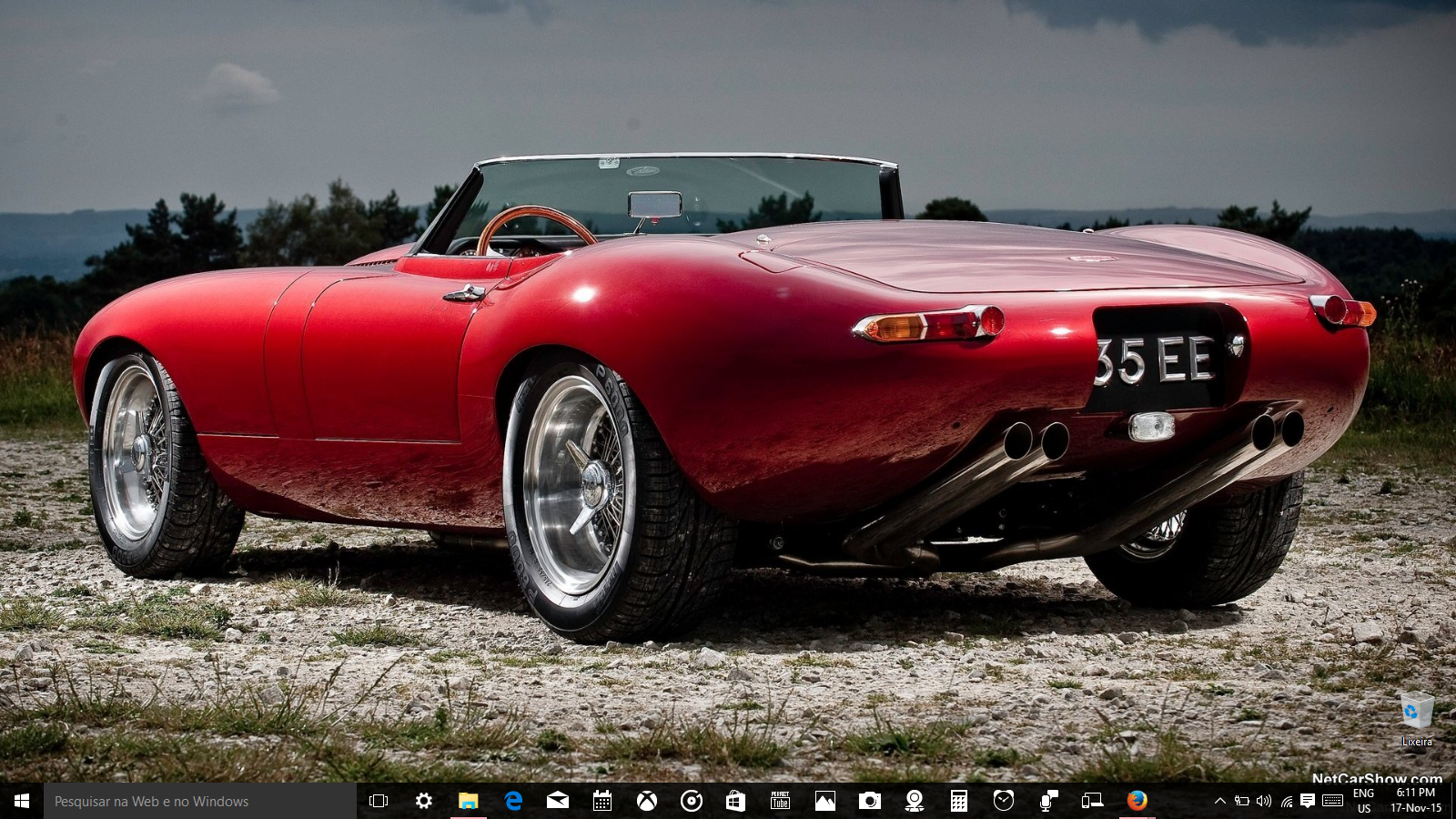Launch the Xbox app

pyautogui.click(x=647, y=801)
